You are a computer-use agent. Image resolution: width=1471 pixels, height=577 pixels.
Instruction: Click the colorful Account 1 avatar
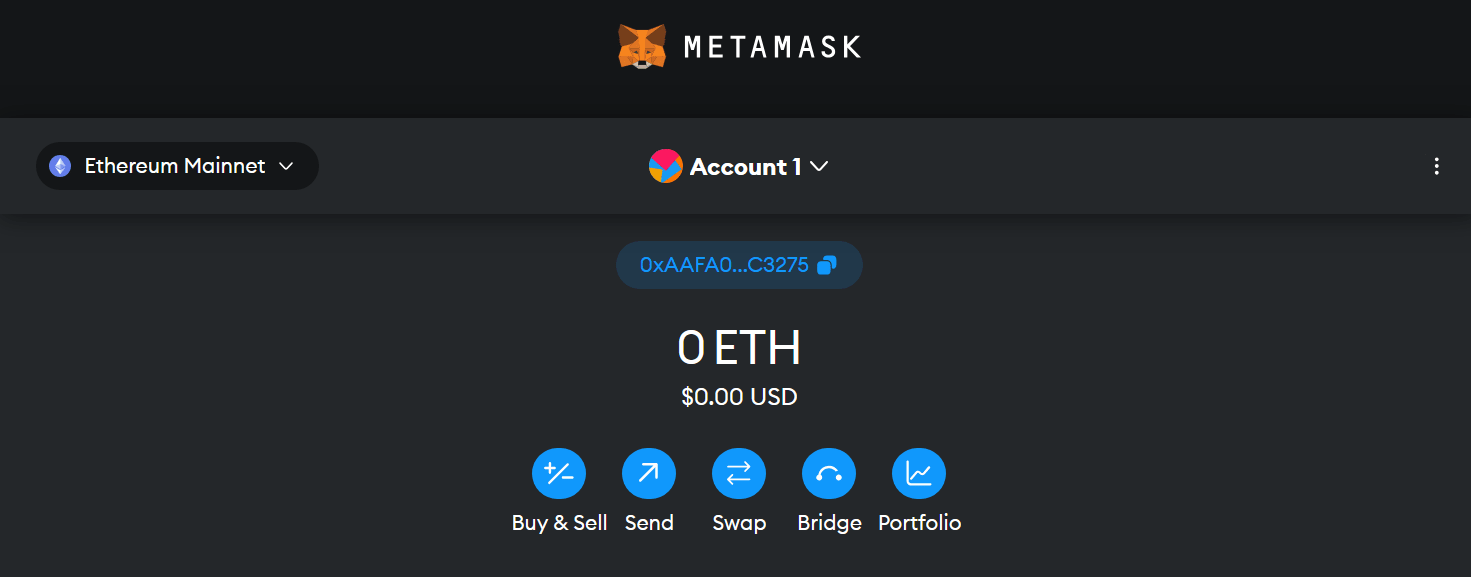pos(665,166)
